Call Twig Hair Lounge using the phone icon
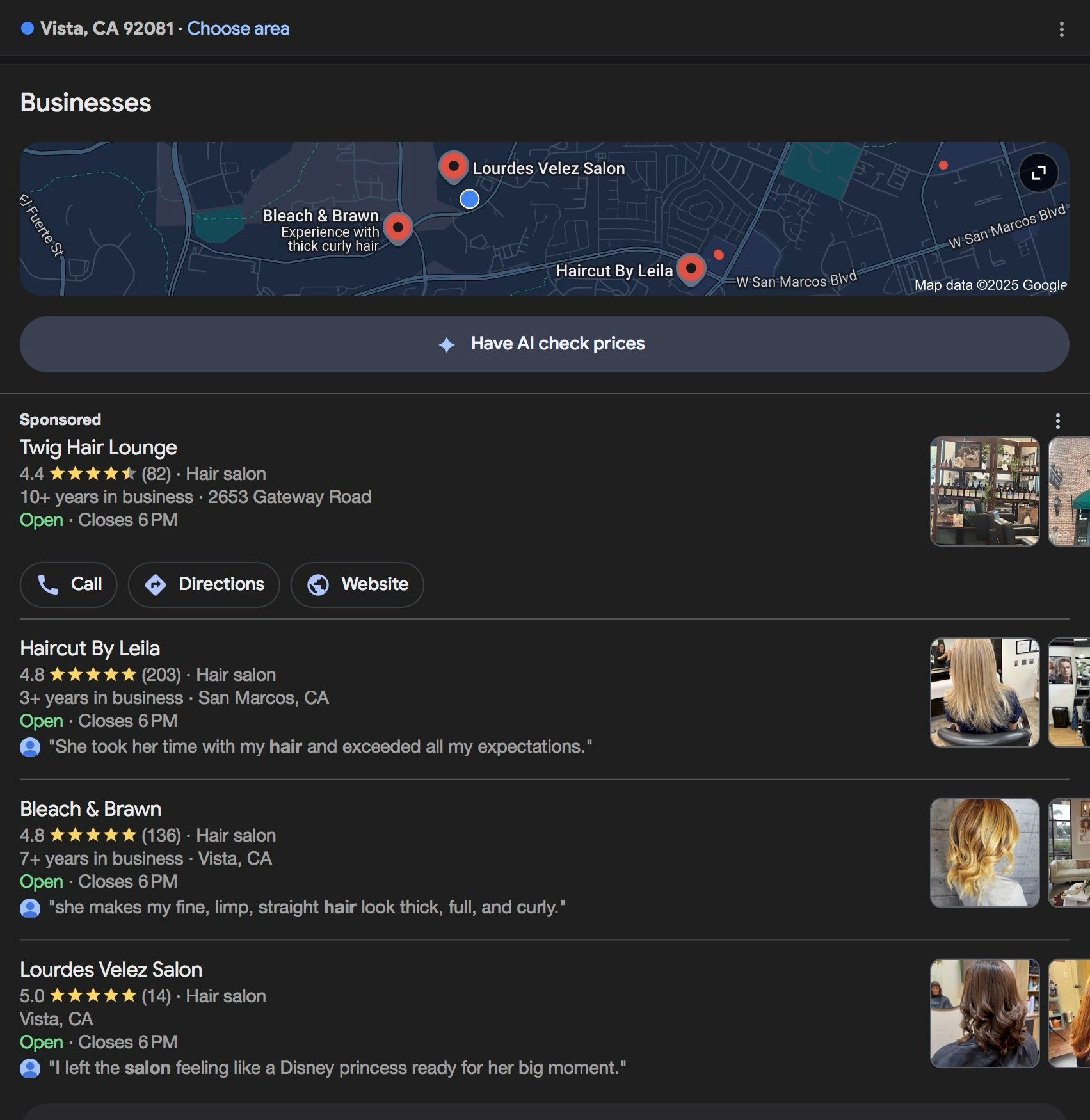 coord(68,584)
